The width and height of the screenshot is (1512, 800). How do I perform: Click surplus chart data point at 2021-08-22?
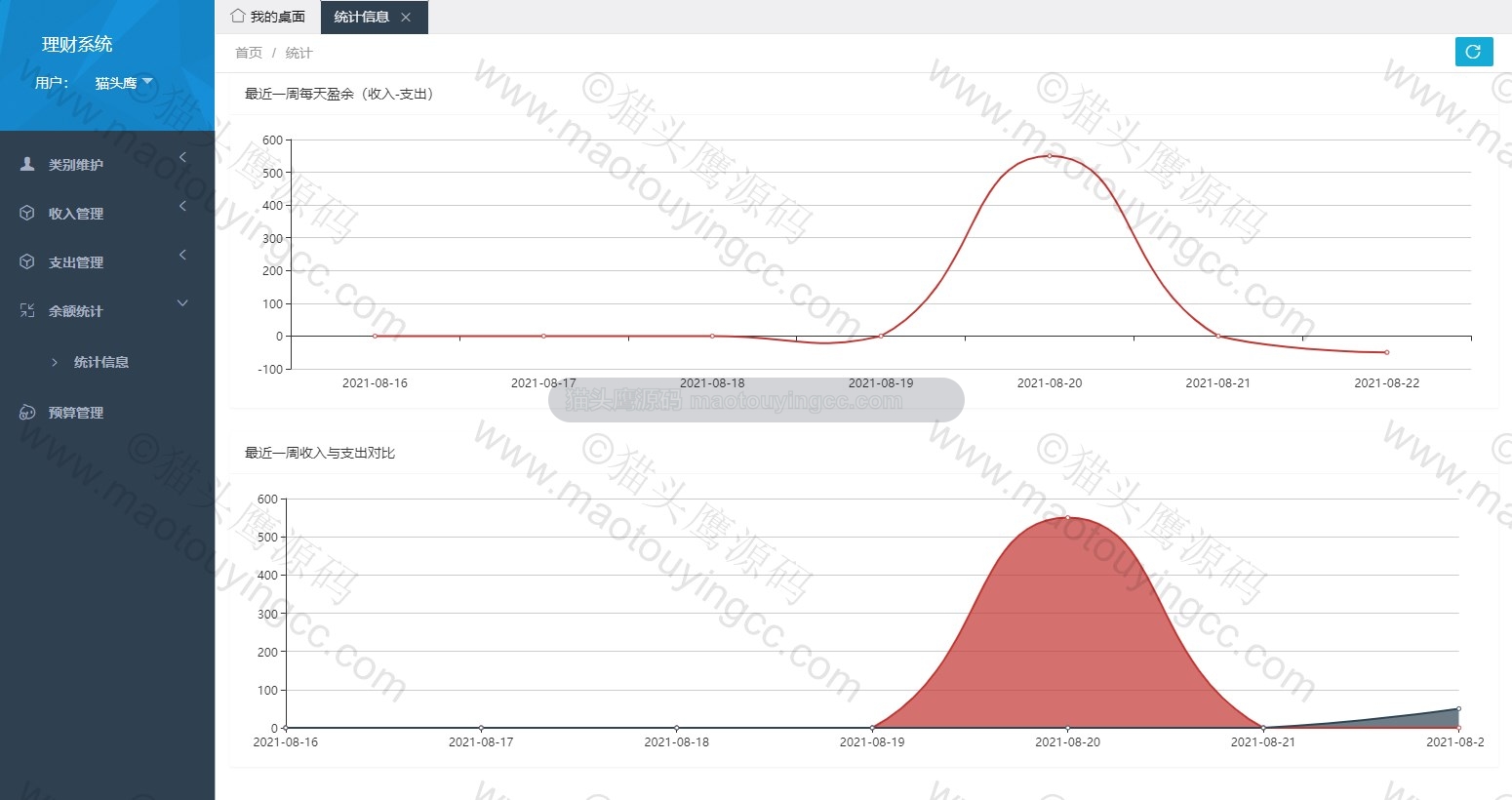1386,352
